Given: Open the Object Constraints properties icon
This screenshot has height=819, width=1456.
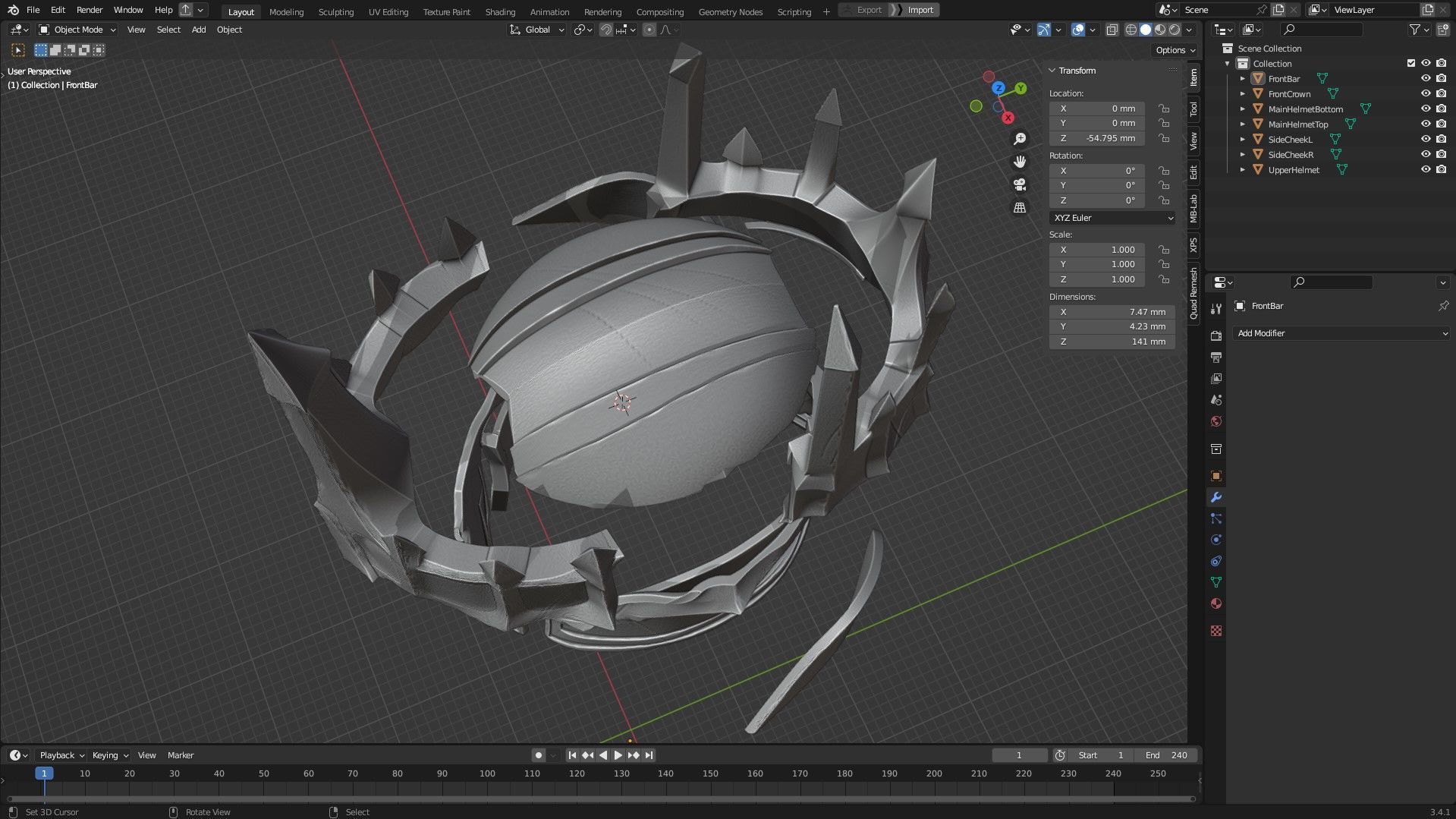Looking at the screenshot, I should pos(1216,561).
